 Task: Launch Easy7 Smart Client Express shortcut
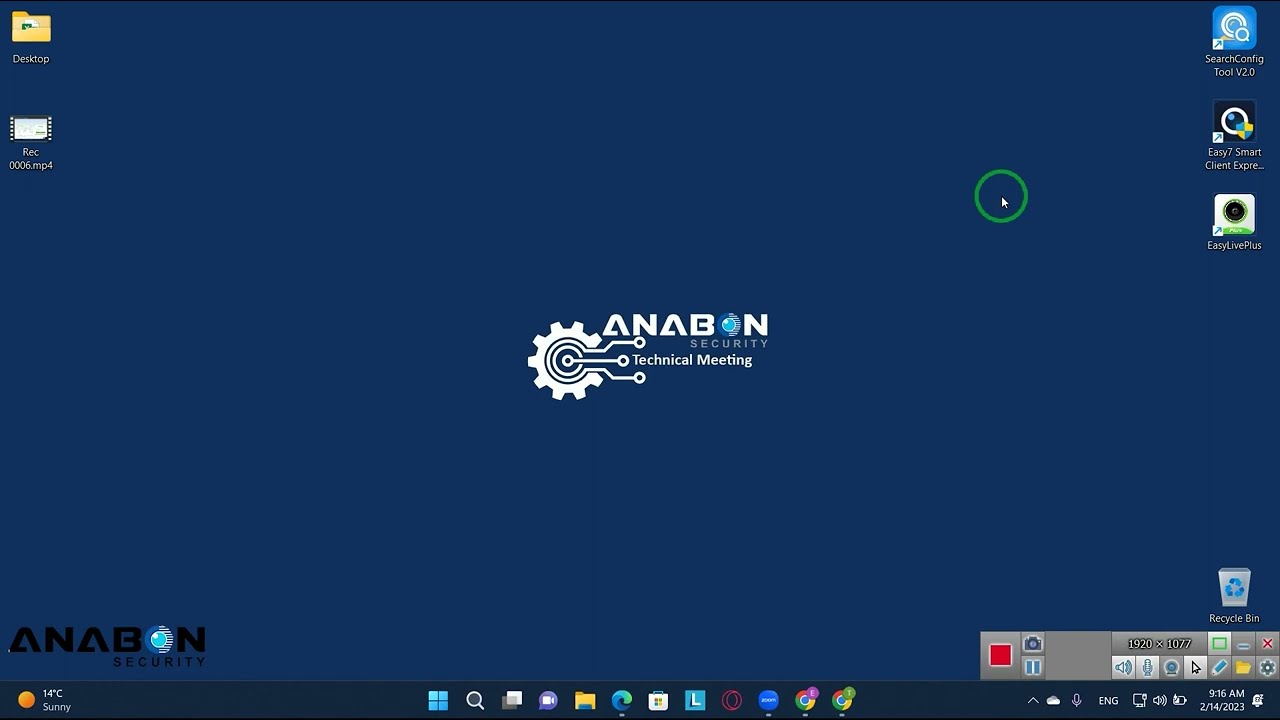pyautogui.click(x=1234, y=137)
